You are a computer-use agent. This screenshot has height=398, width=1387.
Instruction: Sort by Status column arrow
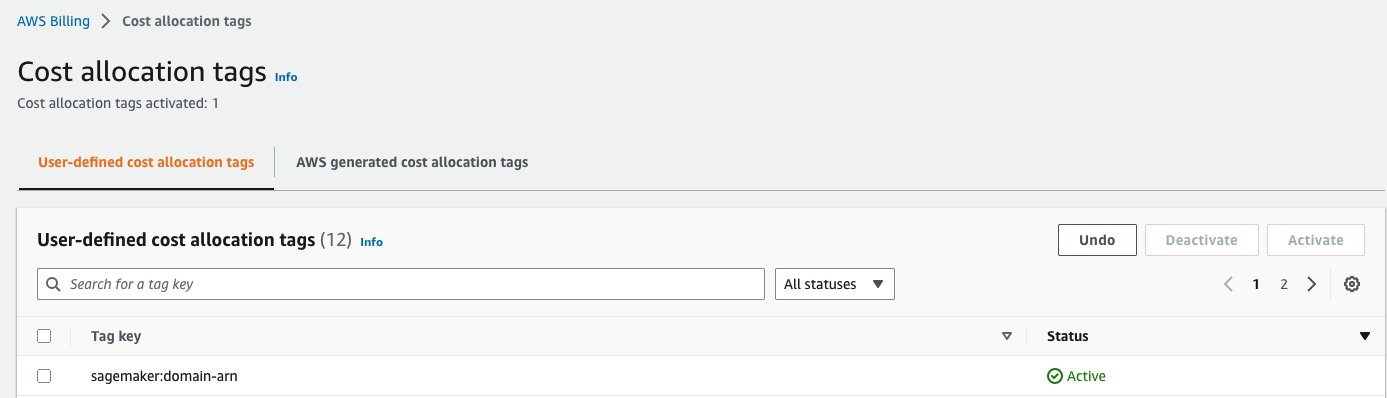coord(1365,337)
